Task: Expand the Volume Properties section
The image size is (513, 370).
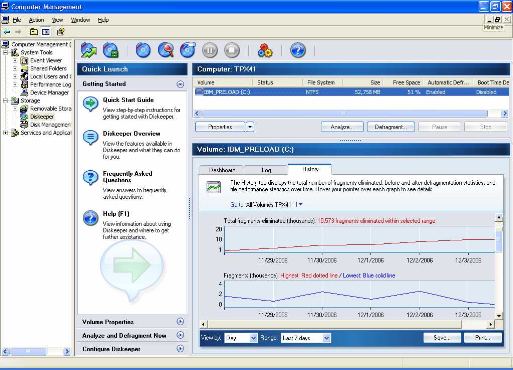Action: pyautogui.click(x=180, y=322)
